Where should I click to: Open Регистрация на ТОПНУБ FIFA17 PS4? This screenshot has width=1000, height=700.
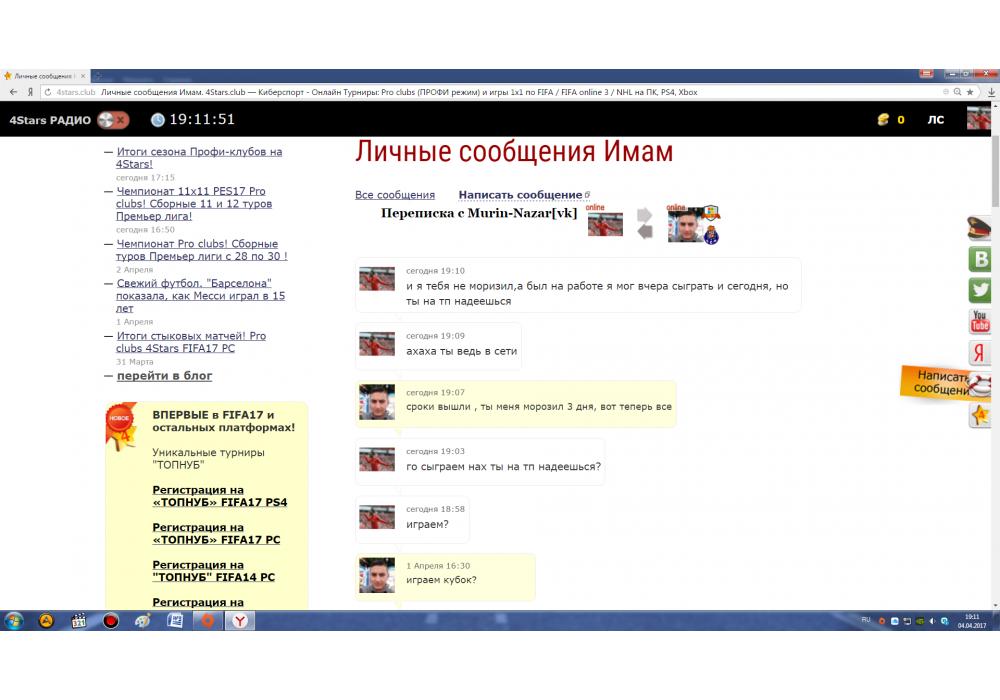click(x=219, y=496)
